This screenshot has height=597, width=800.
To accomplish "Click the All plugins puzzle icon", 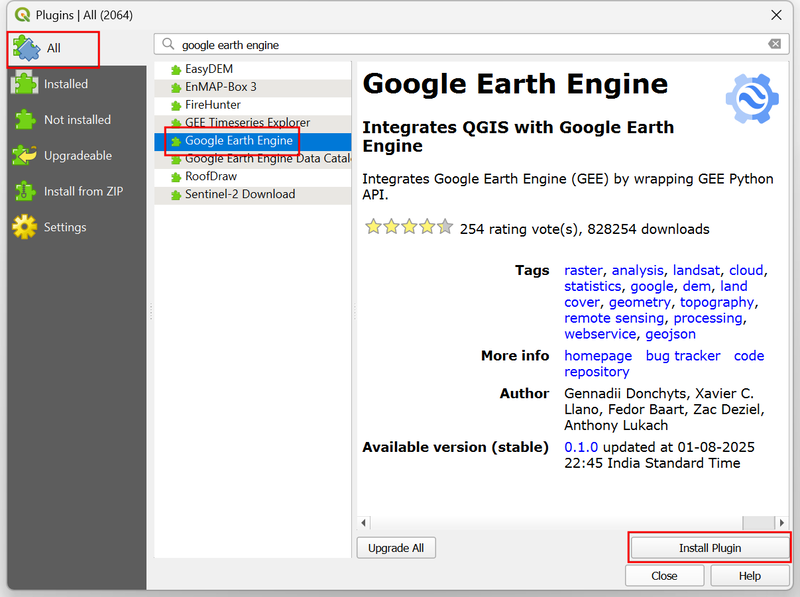I will coord(27,48).
